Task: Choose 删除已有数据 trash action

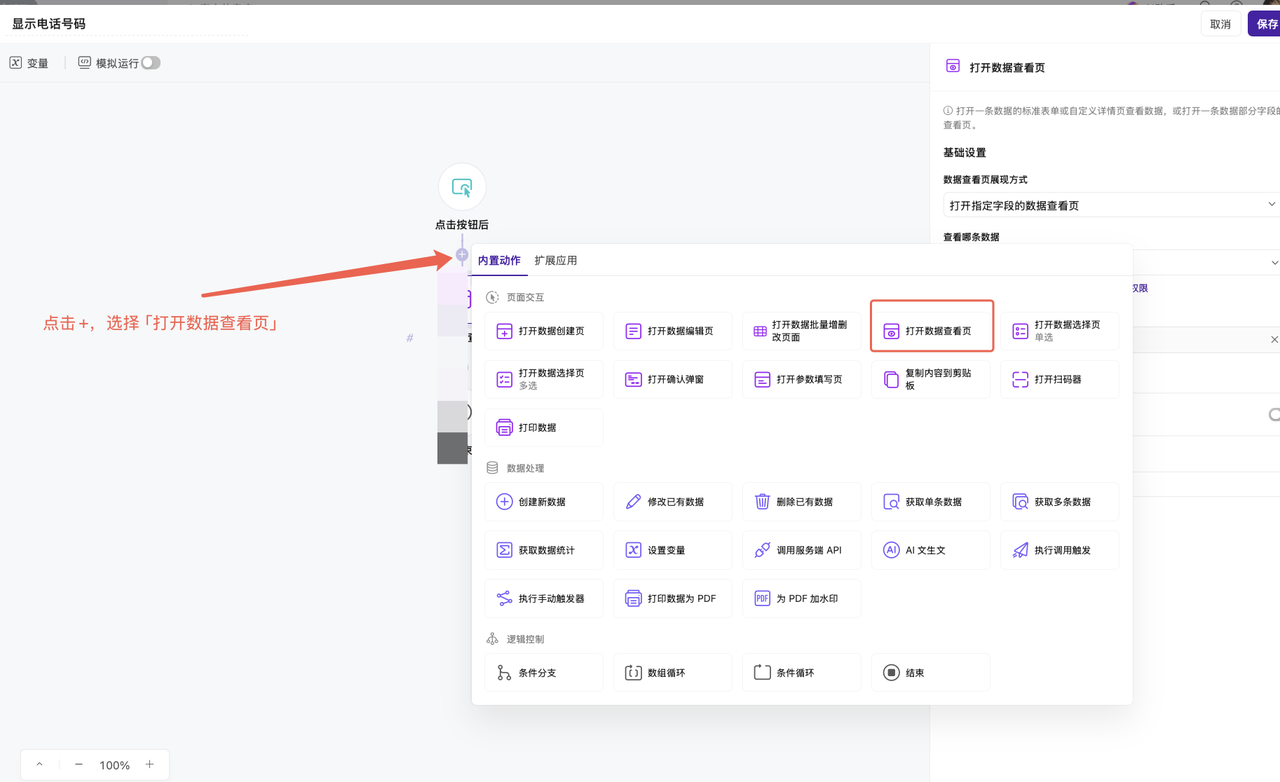Action: (x=802, y=502)
